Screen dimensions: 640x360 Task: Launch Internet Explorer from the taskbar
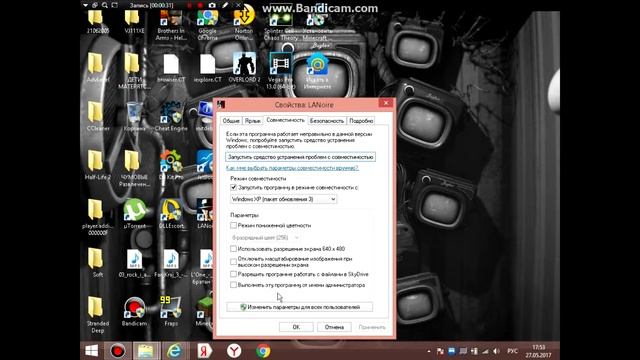(175, 351)
